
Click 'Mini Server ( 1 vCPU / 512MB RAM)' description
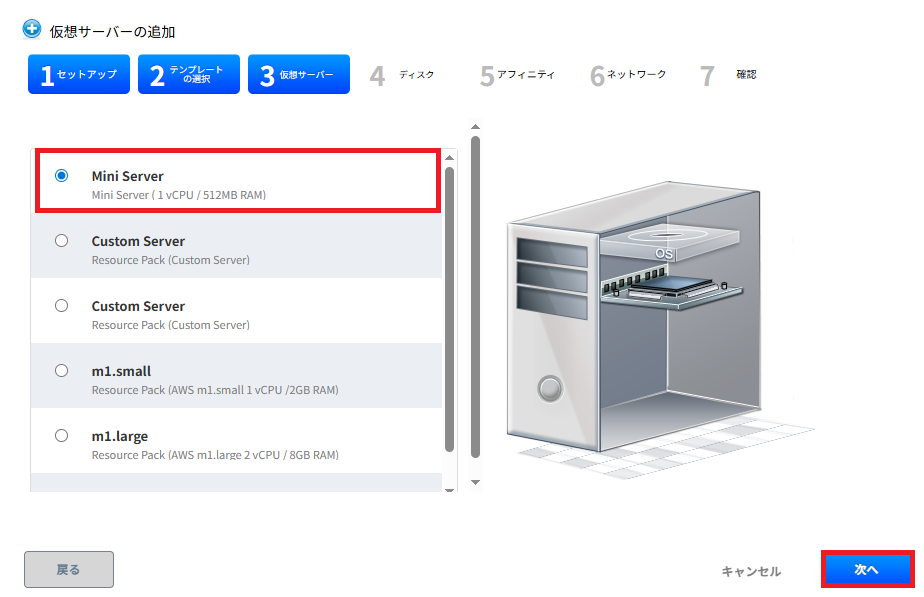click(179, 195)
